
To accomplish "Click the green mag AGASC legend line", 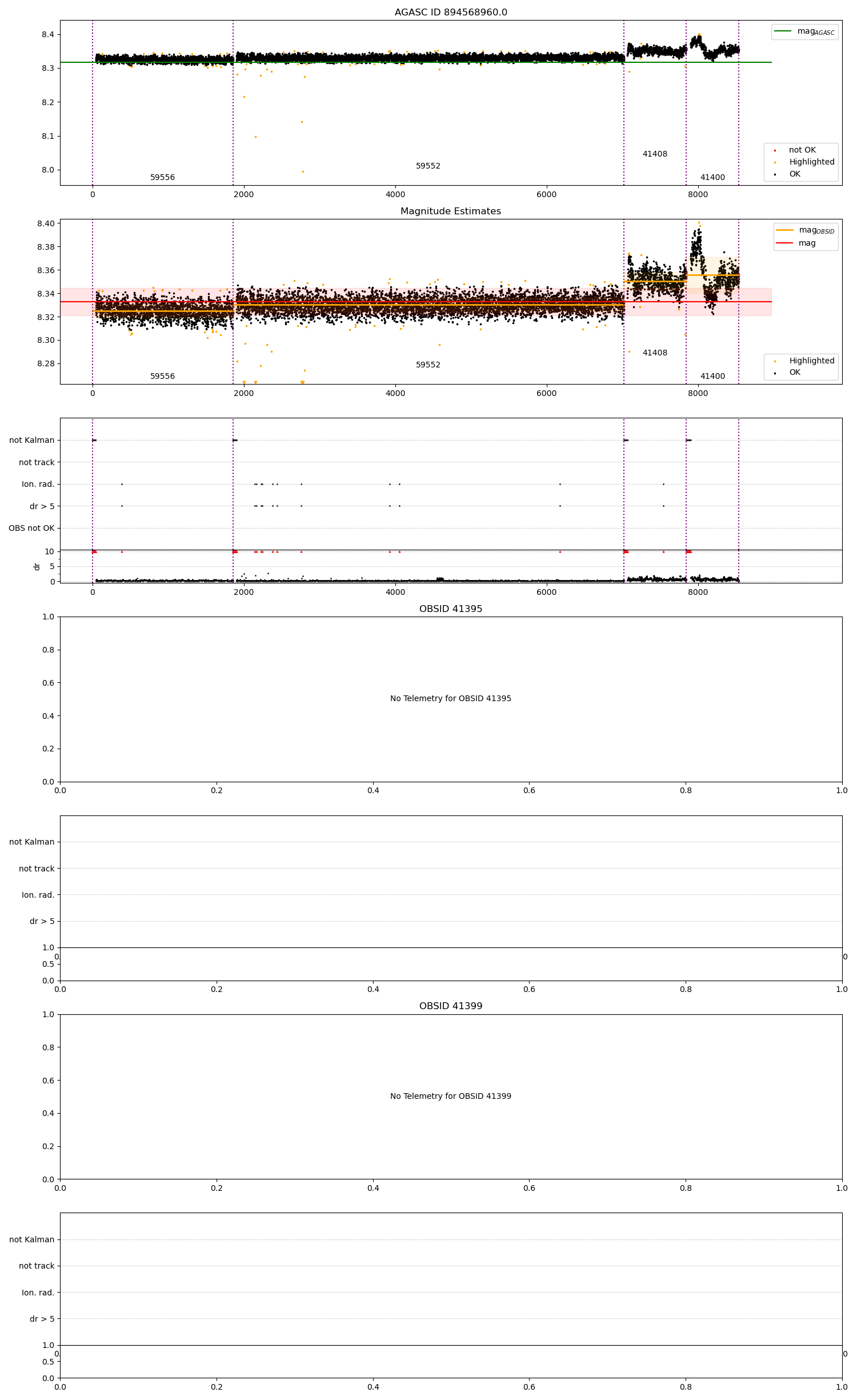I will tap(783, 31).
